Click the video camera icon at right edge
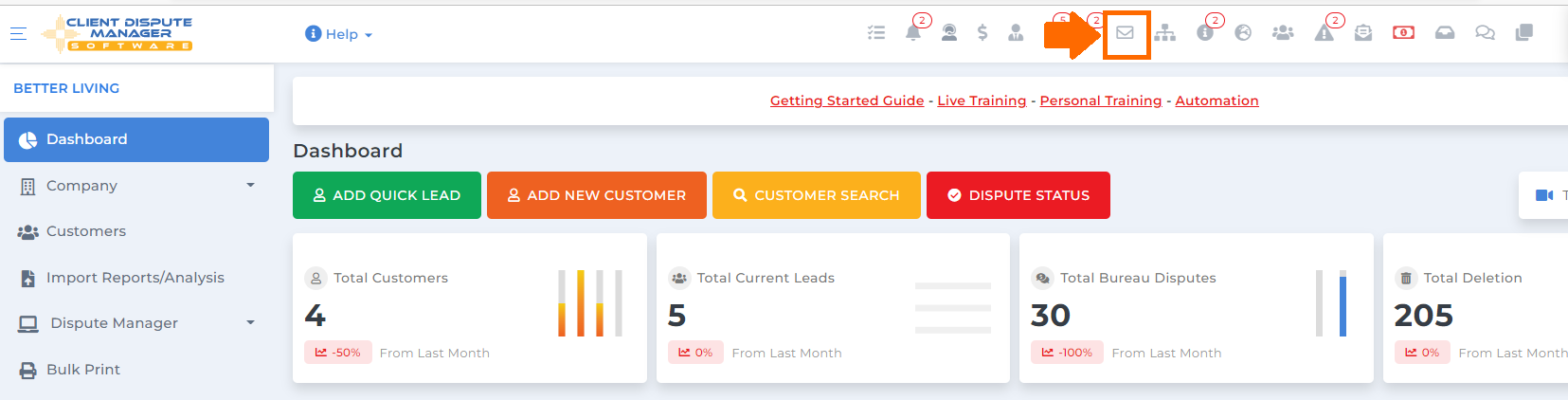Viewport: 1568px width, 400px height. [x=1544, y=195]
